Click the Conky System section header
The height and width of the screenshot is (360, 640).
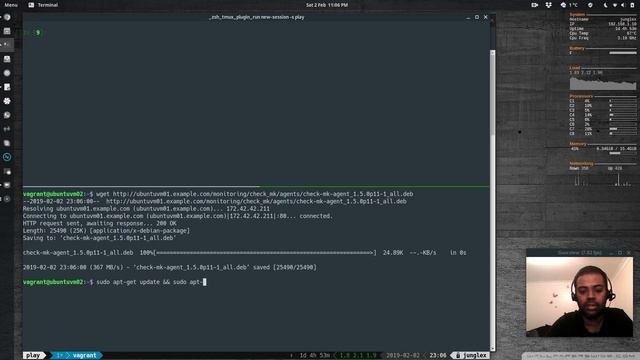click(577, 15)
